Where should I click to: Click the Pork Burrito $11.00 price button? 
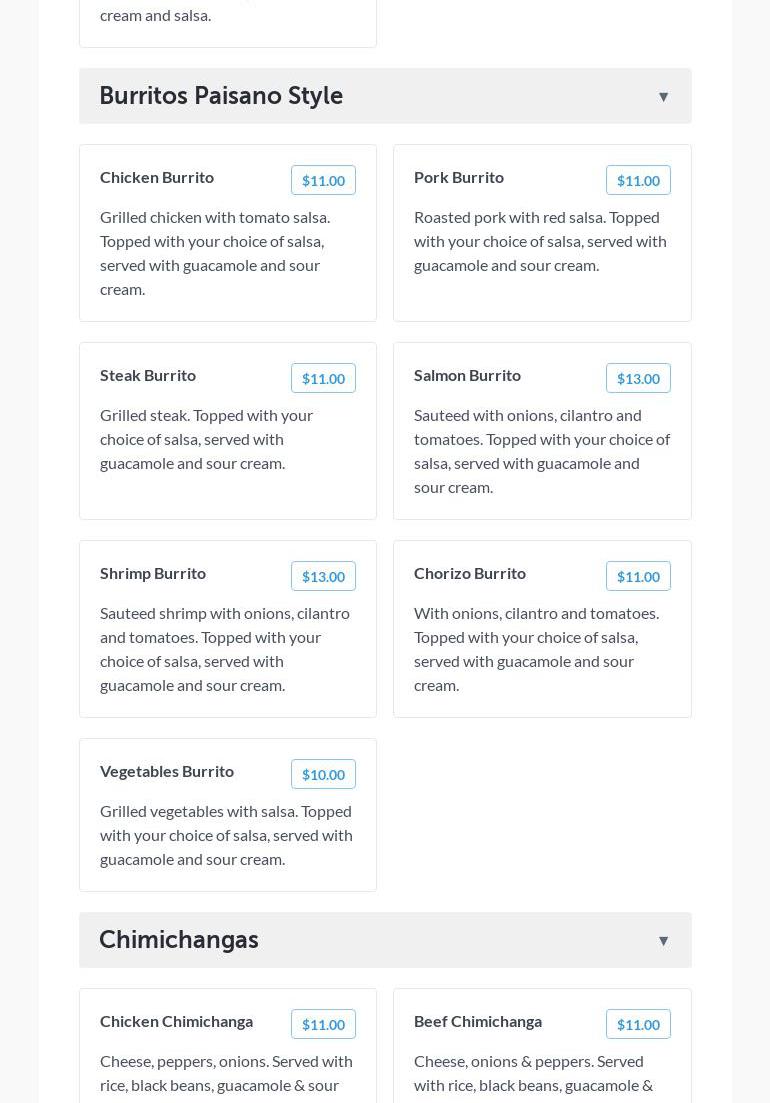[638, 180]
